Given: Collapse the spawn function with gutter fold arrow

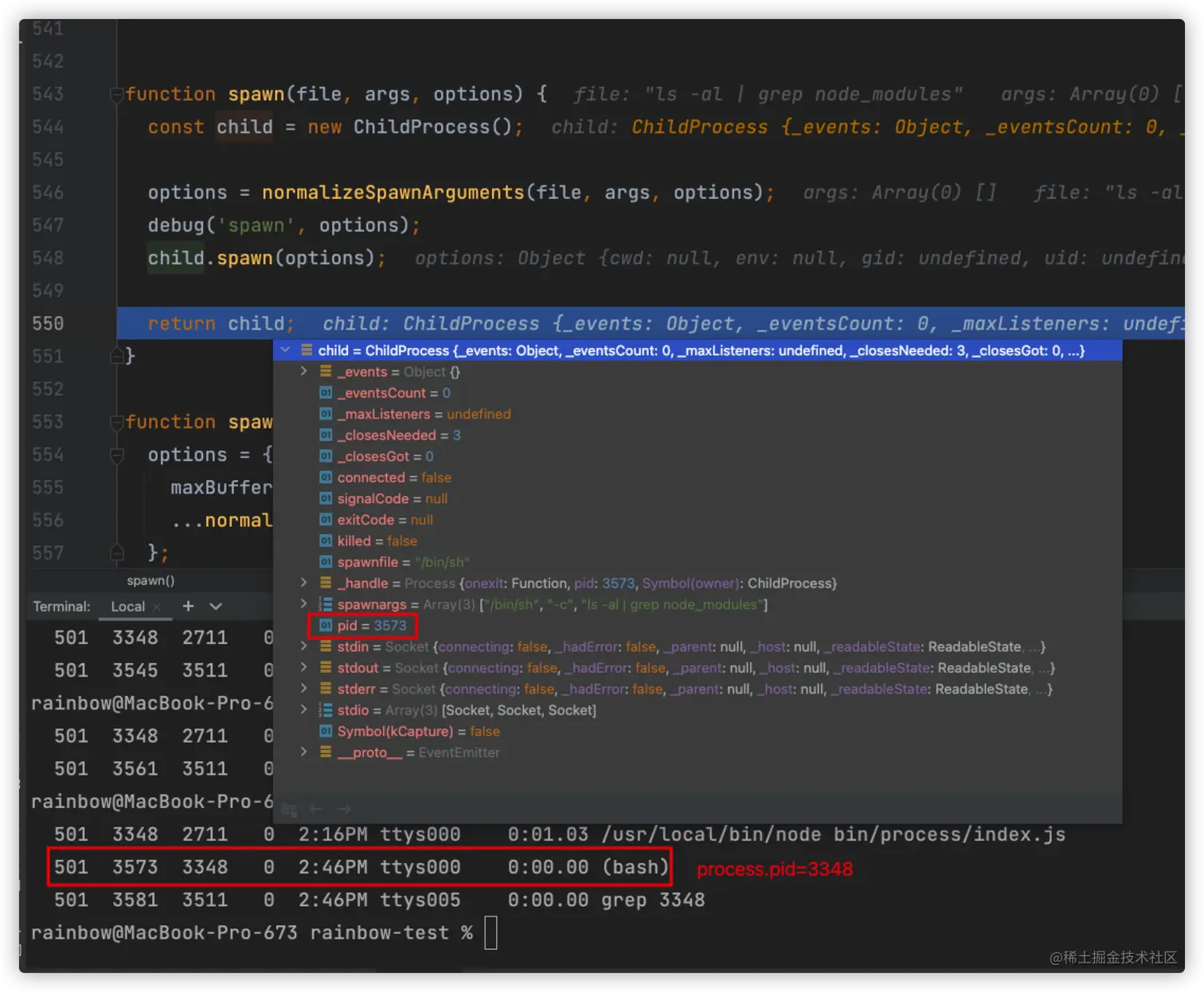Looking at the screenshot, I should 116,94.
